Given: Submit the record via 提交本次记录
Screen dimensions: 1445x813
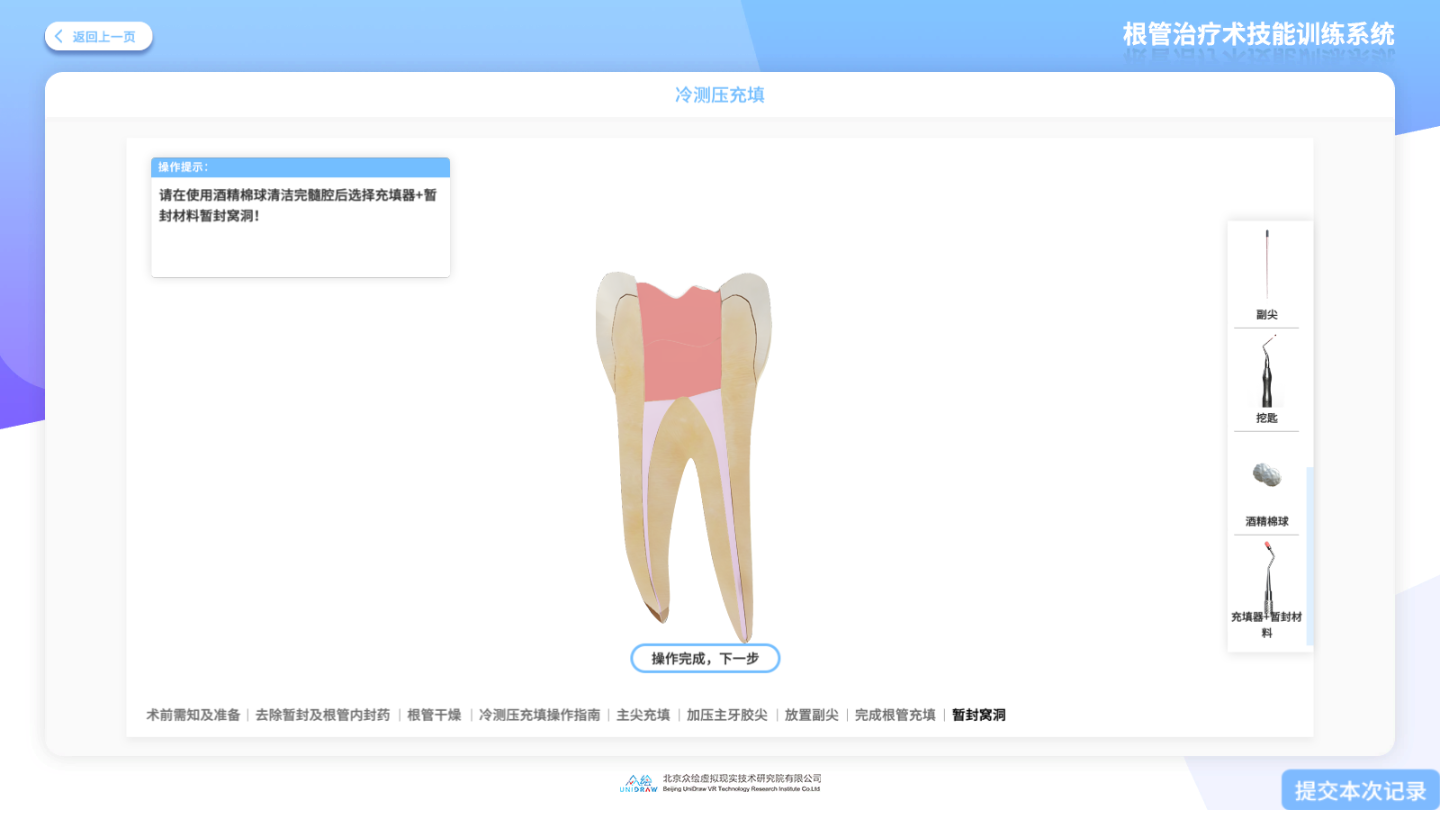Looking at the screenshot, I should pos(1359,789).
